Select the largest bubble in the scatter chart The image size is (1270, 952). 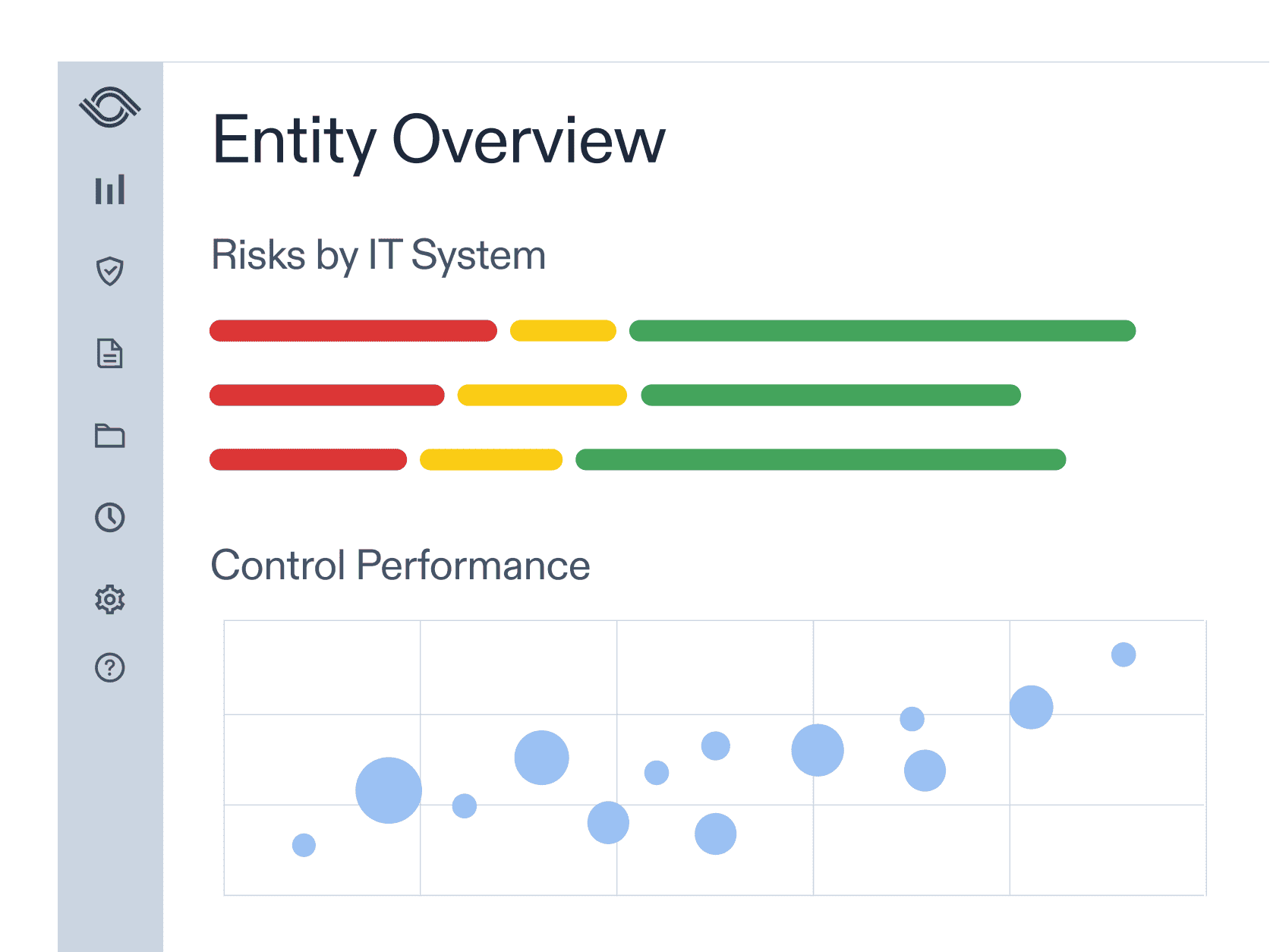click(x=389, y=790)
